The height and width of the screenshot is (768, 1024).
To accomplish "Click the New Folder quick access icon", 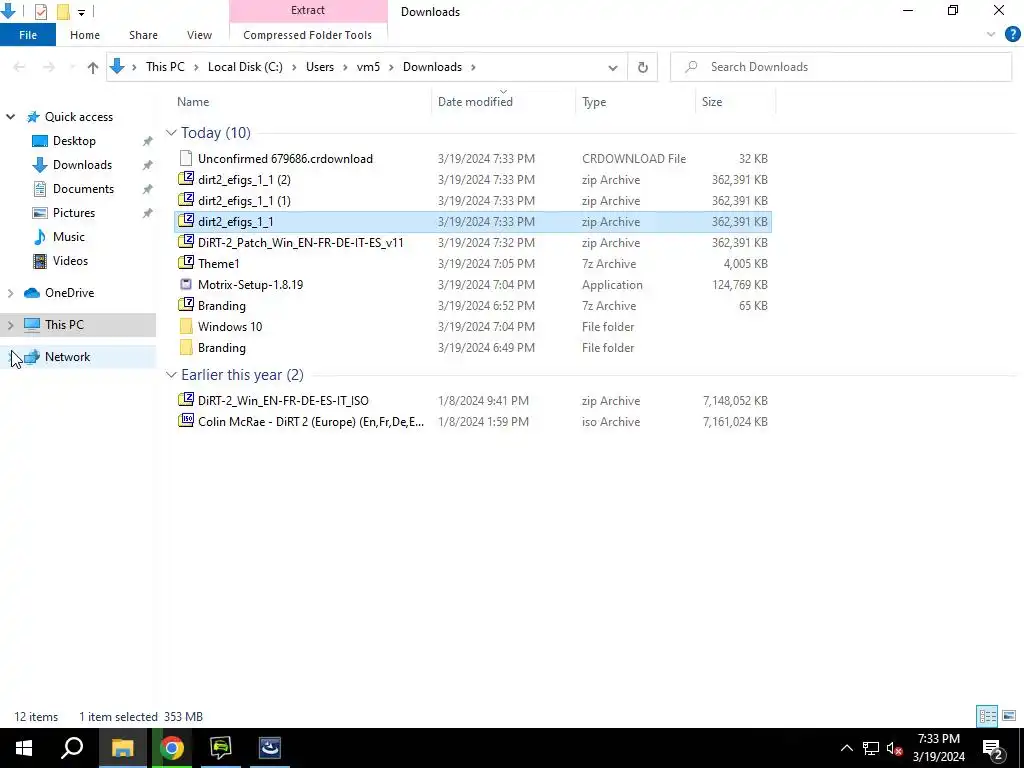I will coord(63,11).
